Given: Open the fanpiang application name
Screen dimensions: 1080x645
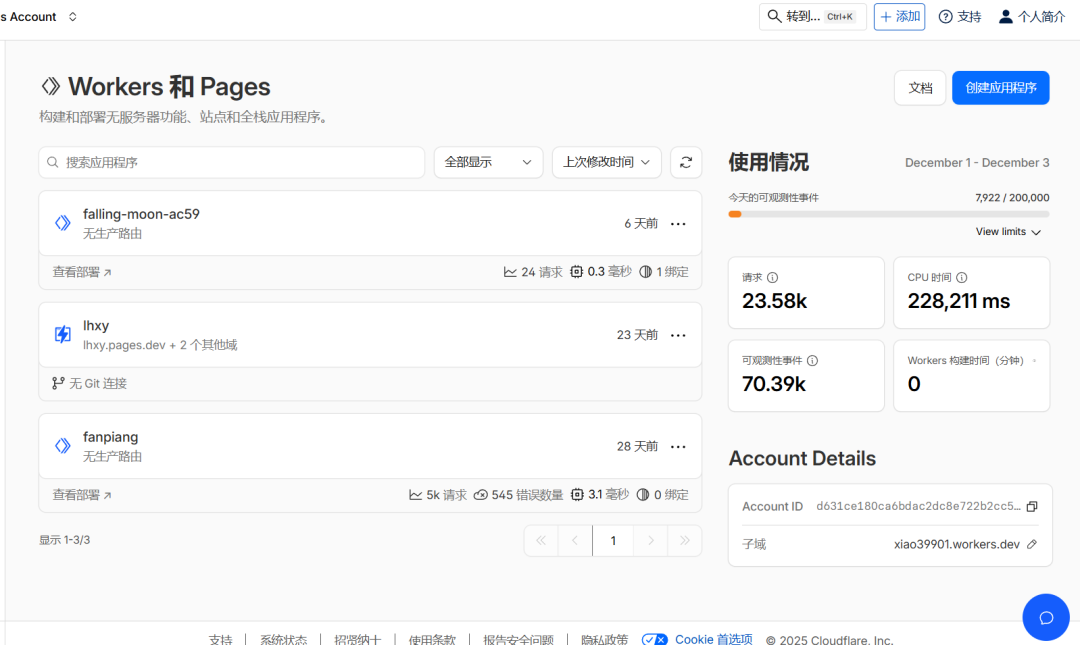Looking at the screenshot, I should point(110,437).
